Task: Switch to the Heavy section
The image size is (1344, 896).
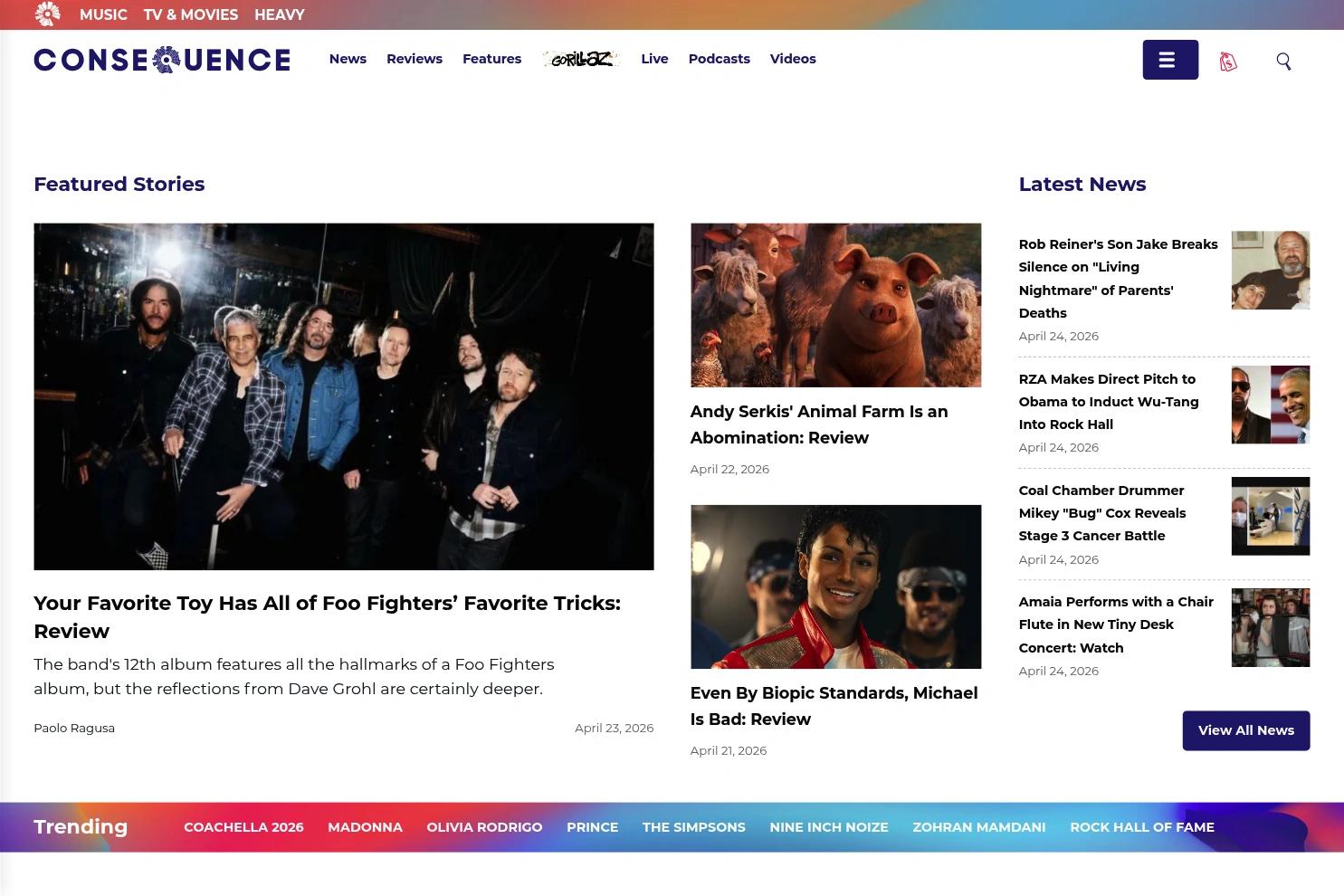Action: [x=280, y=14]
